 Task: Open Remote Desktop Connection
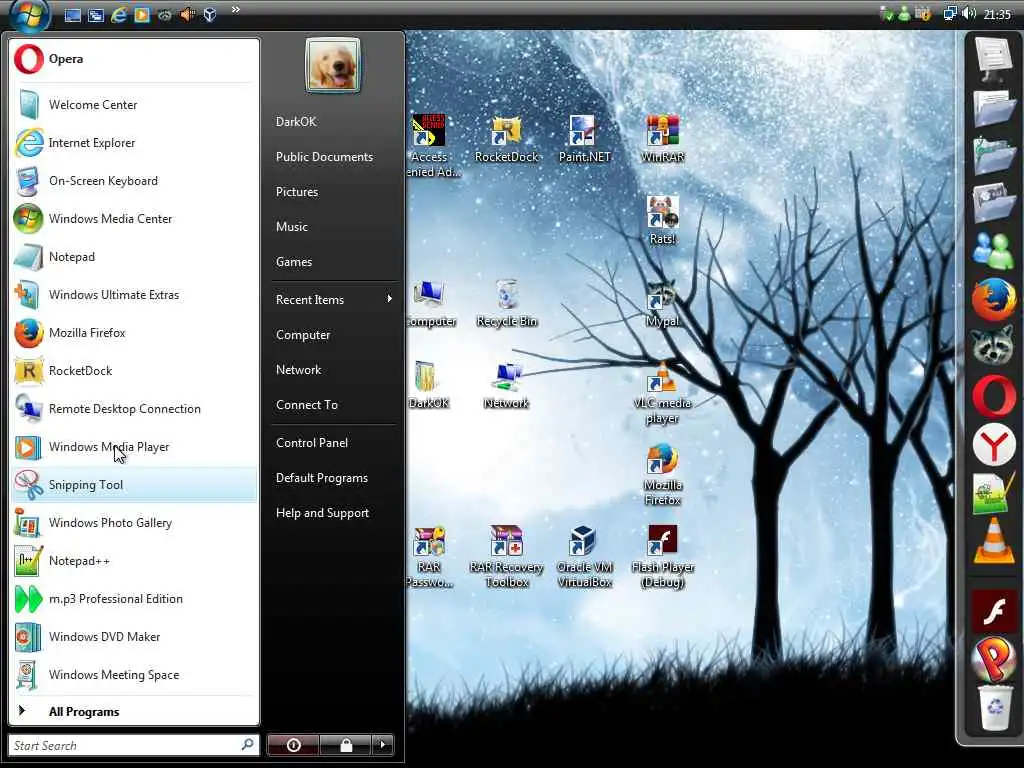[x=134, y=409]
